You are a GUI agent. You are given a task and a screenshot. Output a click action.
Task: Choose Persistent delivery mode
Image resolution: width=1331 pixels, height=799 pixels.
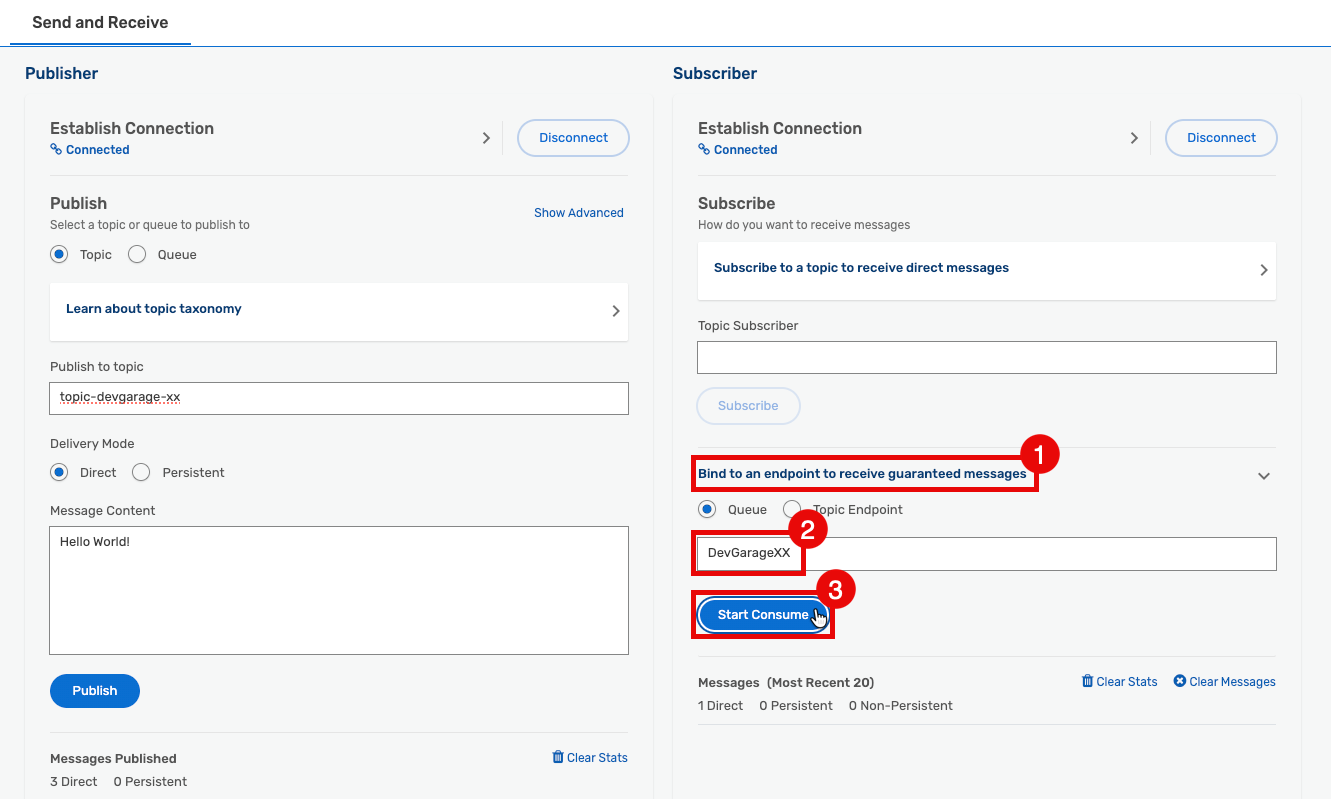tap(141, 472)
